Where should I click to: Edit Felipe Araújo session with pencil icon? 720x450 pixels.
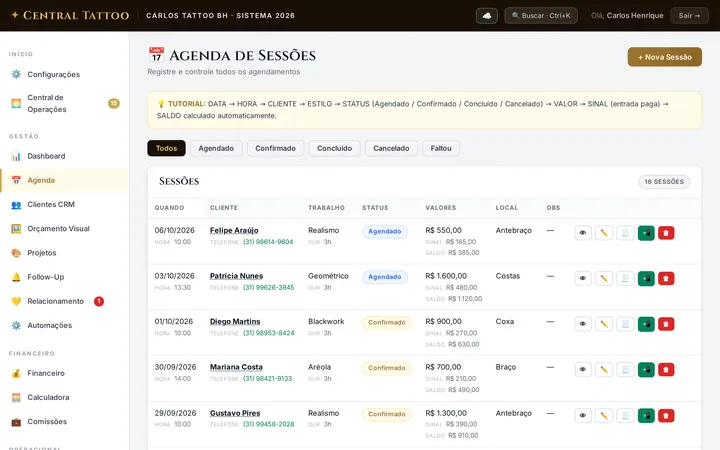pos(604,233)
